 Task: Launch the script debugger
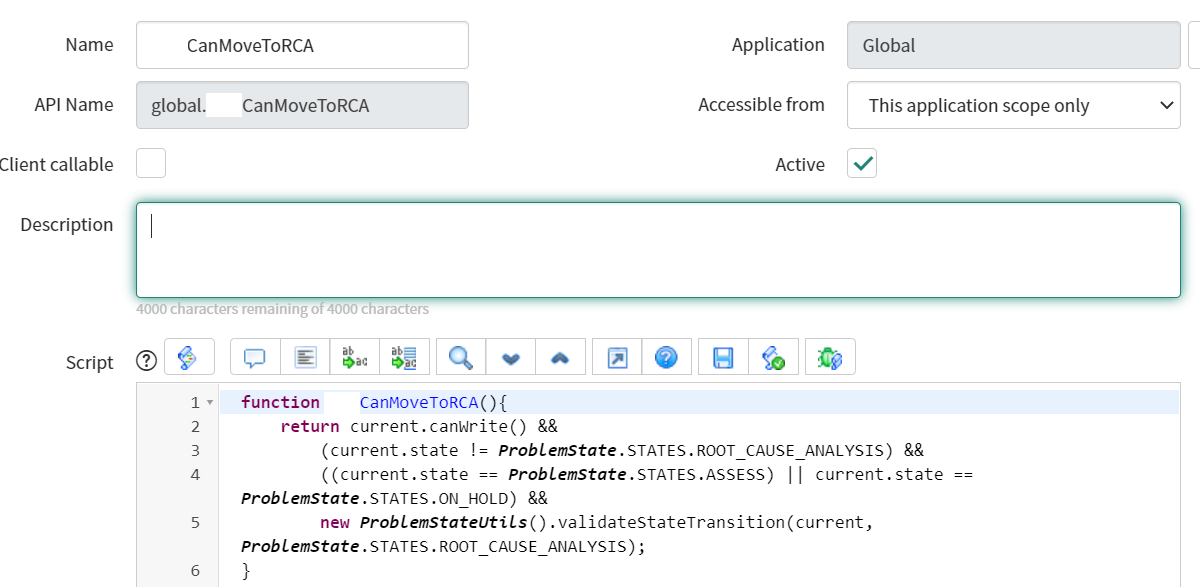pos(828,356)
